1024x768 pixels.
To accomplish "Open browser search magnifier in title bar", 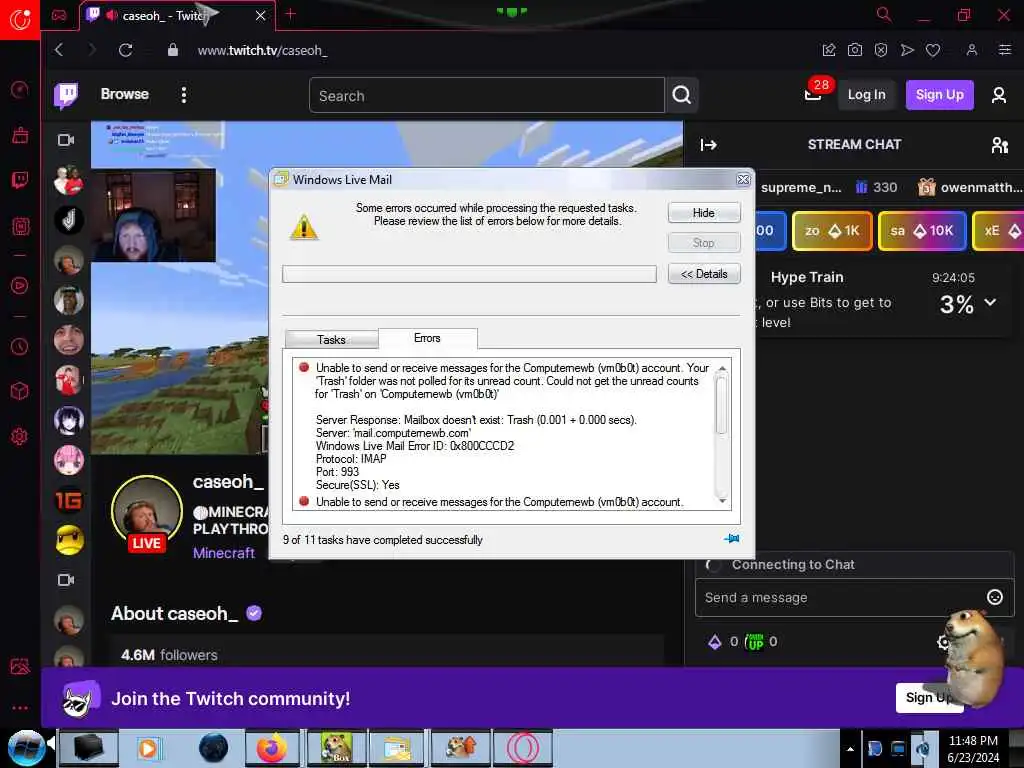I will 884,14.
